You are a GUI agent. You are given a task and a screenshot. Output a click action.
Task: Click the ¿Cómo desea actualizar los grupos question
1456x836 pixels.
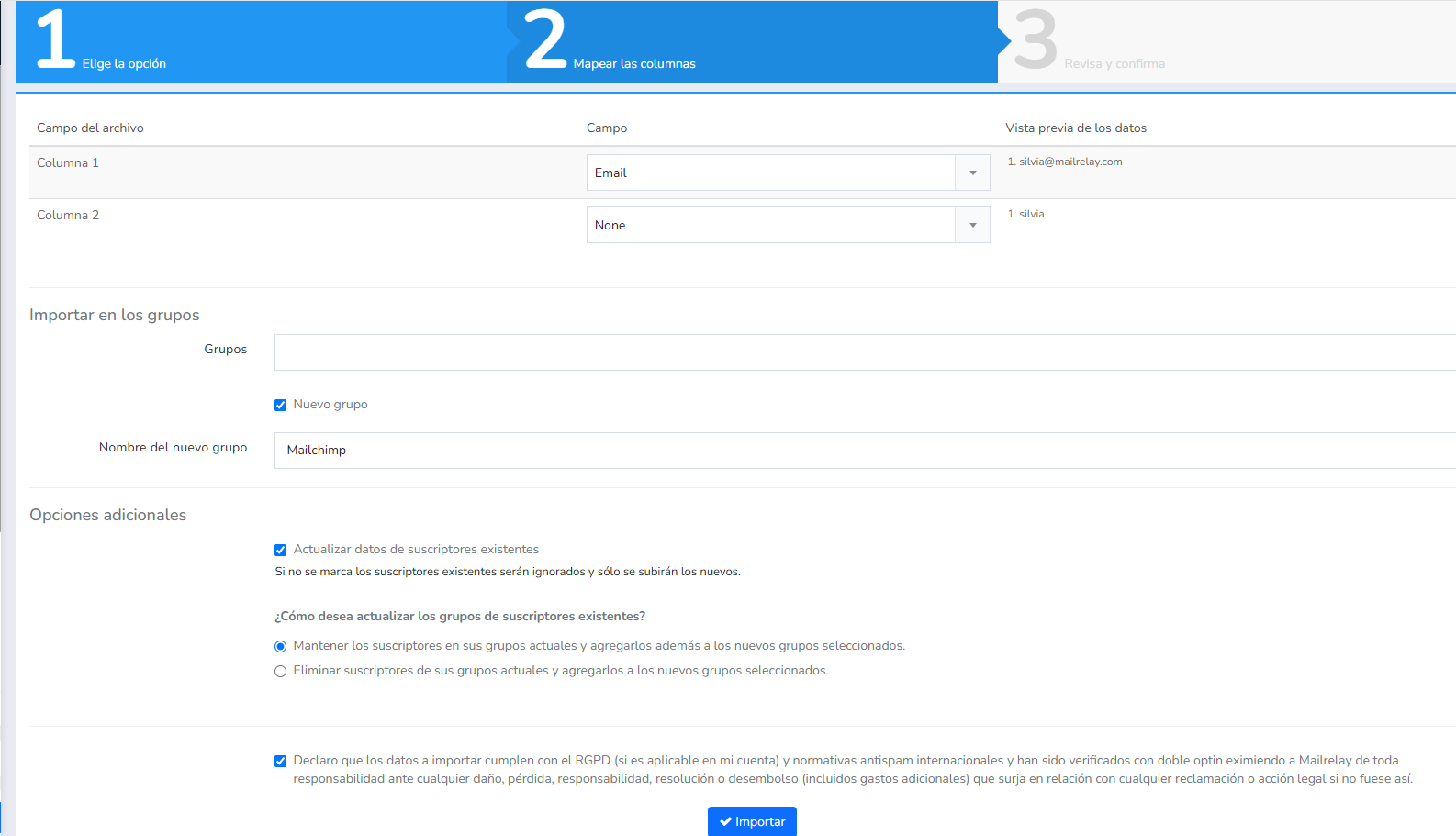click(460, 616)
